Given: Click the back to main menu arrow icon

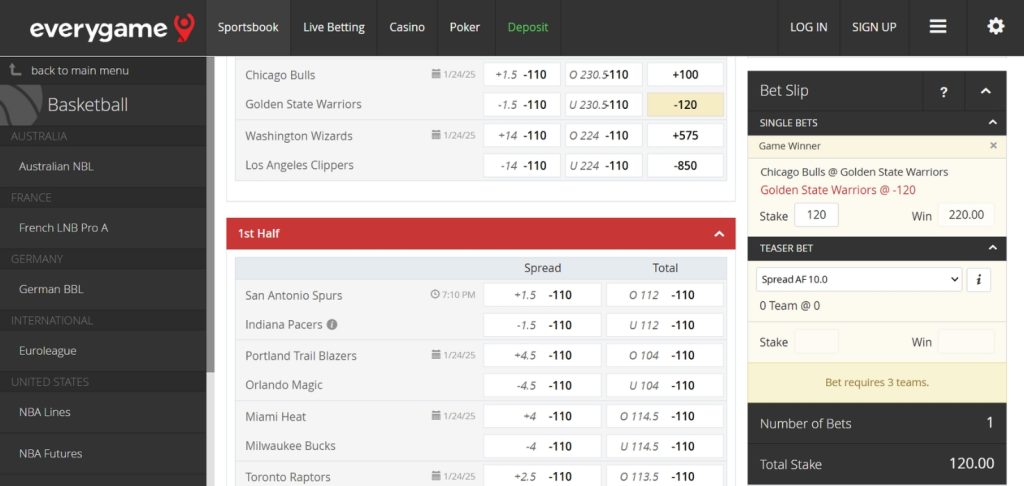Looking at the screenshot, I should pyautogui.click(x=16, y=70).
